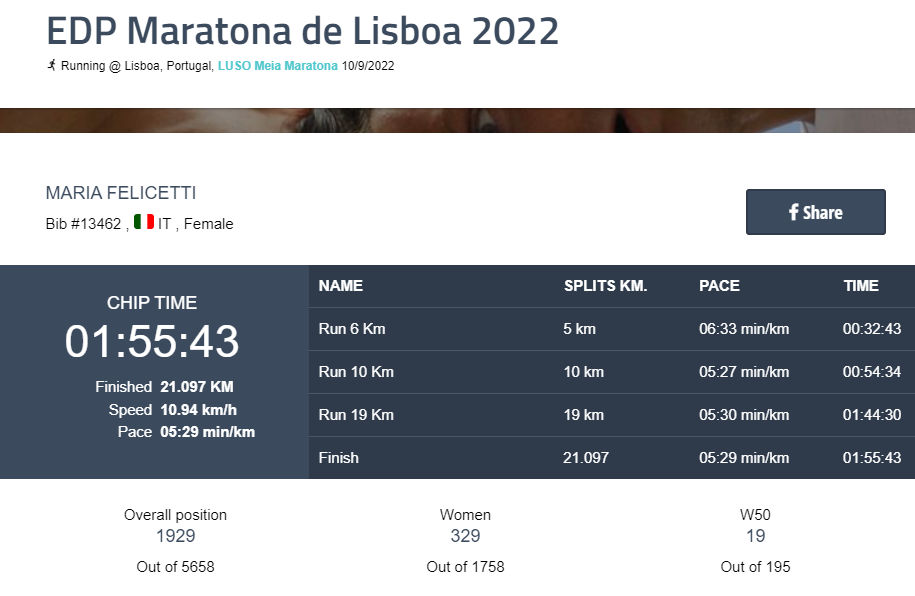Select the athlete name MARIA FELICETTI
Screen dimensions: 915x596
pos(121,193)
